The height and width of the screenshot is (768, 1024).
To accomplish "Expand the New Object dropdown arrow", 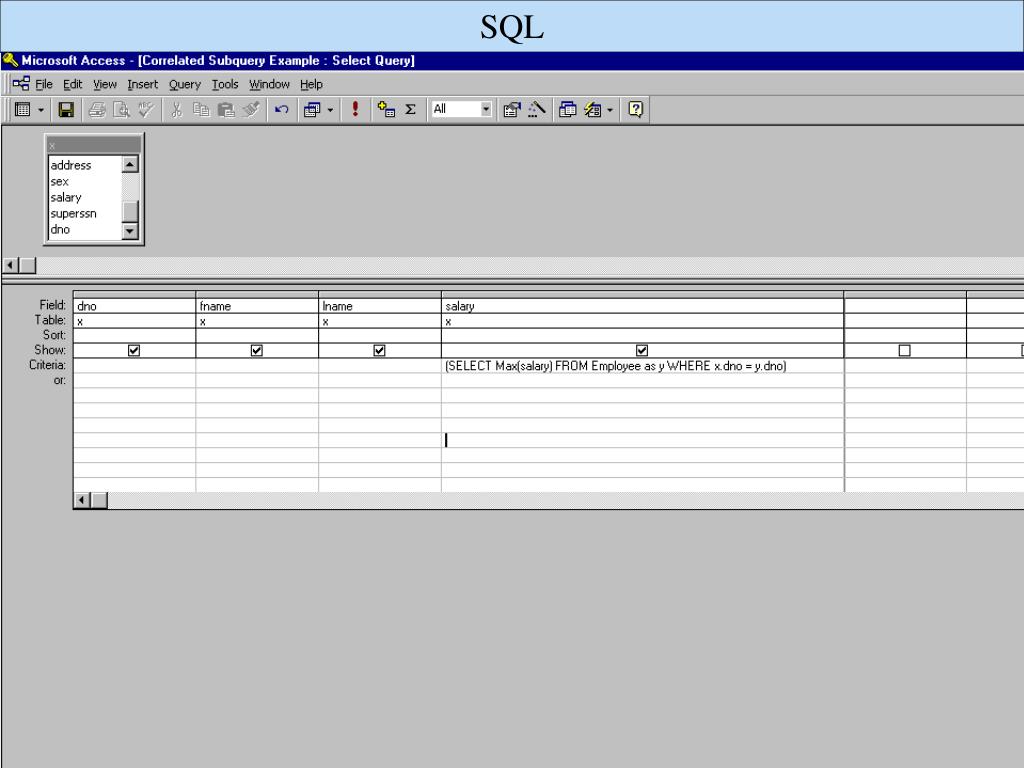I will click(x=610, y=110).
